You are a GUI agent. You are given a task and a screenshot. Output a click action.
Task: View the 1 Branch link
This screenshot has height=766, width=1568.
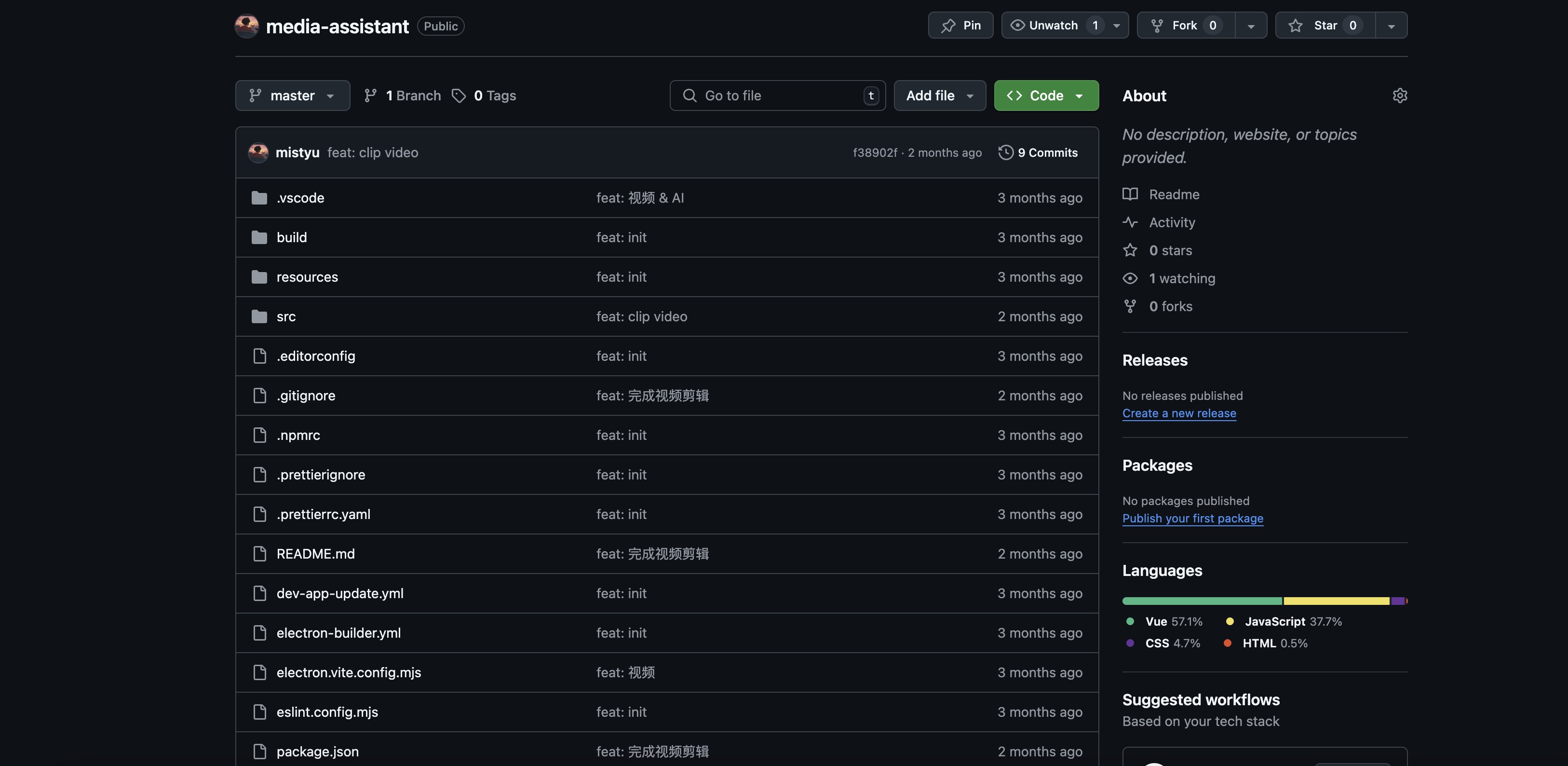click(402, 96)
